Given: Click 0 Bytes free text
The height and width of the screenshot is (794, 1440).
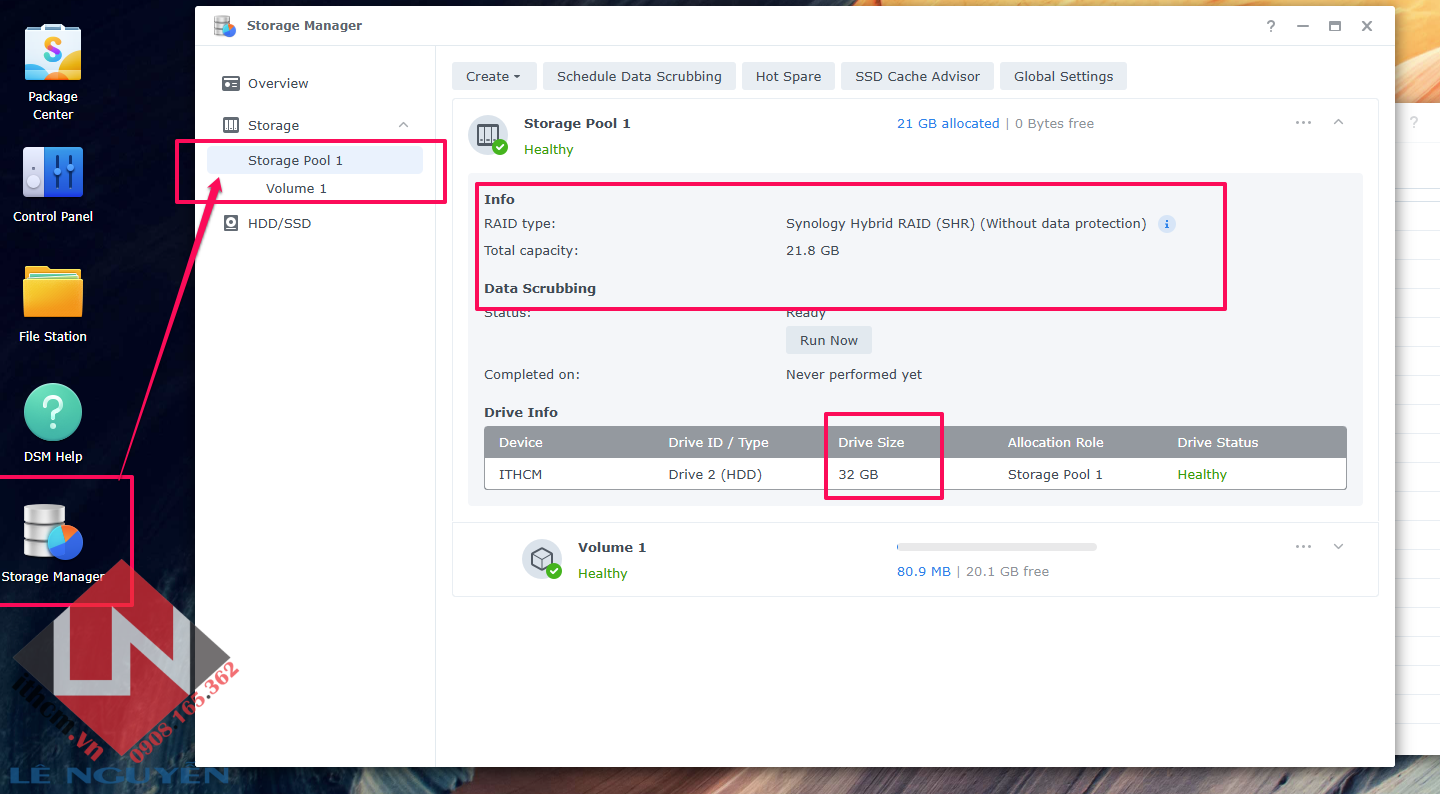Looking at the screenshot, I should pos(1054,123).
